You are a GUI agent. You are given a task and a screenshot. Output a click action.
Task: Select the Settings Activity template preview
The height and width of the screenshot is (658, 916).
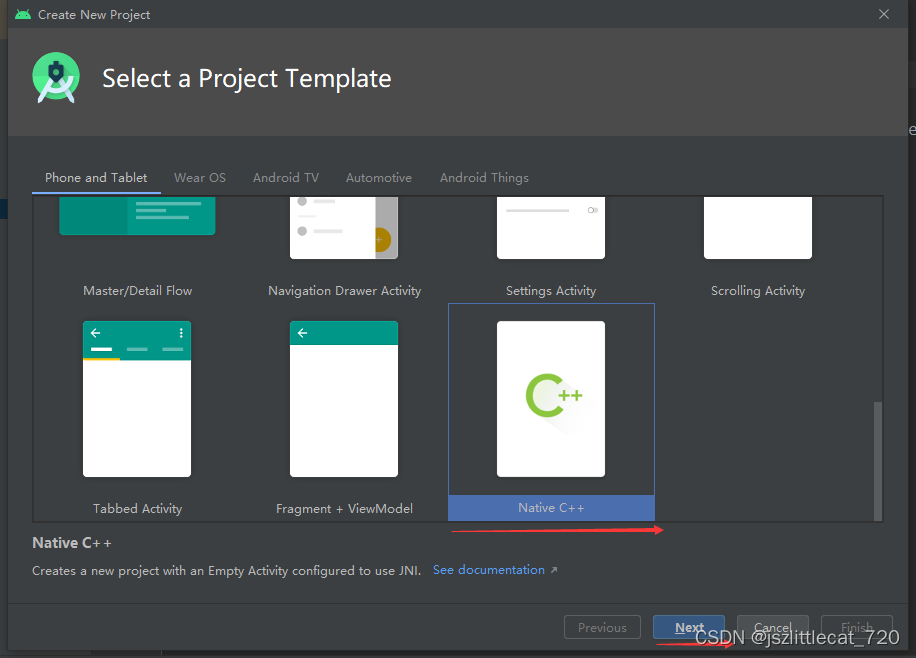551,227
